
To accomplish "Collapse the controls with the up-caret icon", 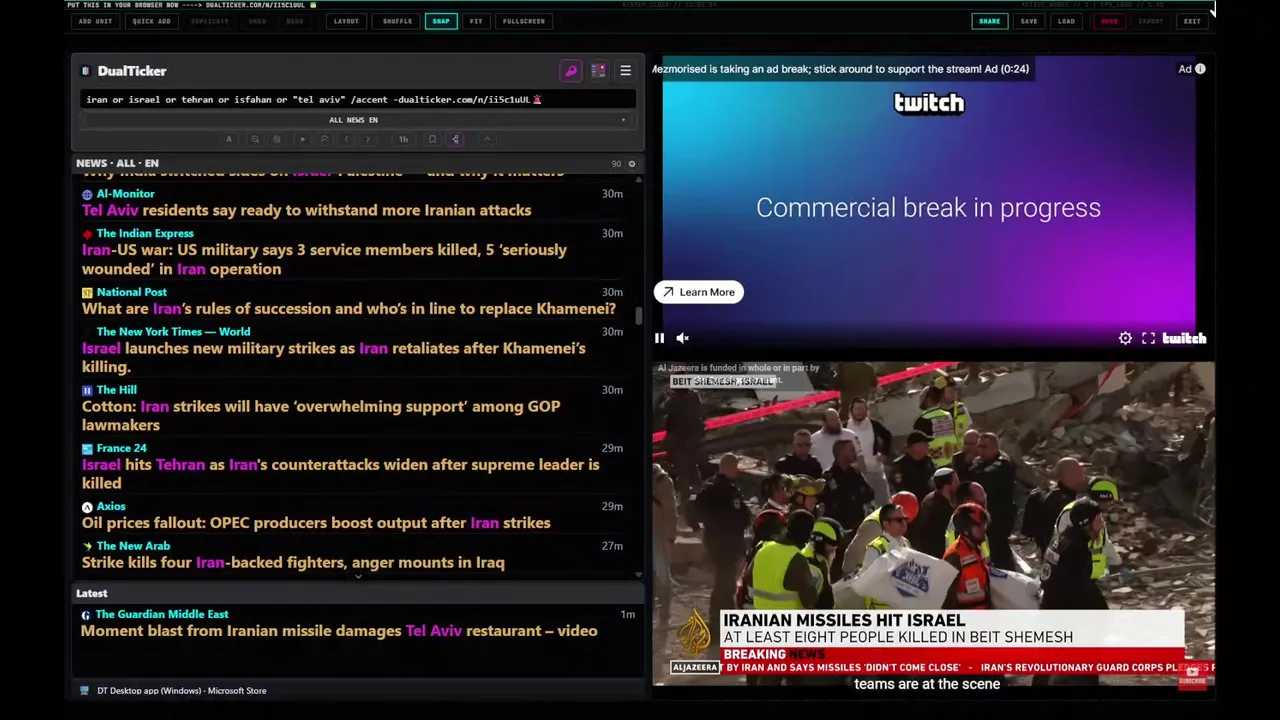I will pyautogui.click(x=487, y=139).
